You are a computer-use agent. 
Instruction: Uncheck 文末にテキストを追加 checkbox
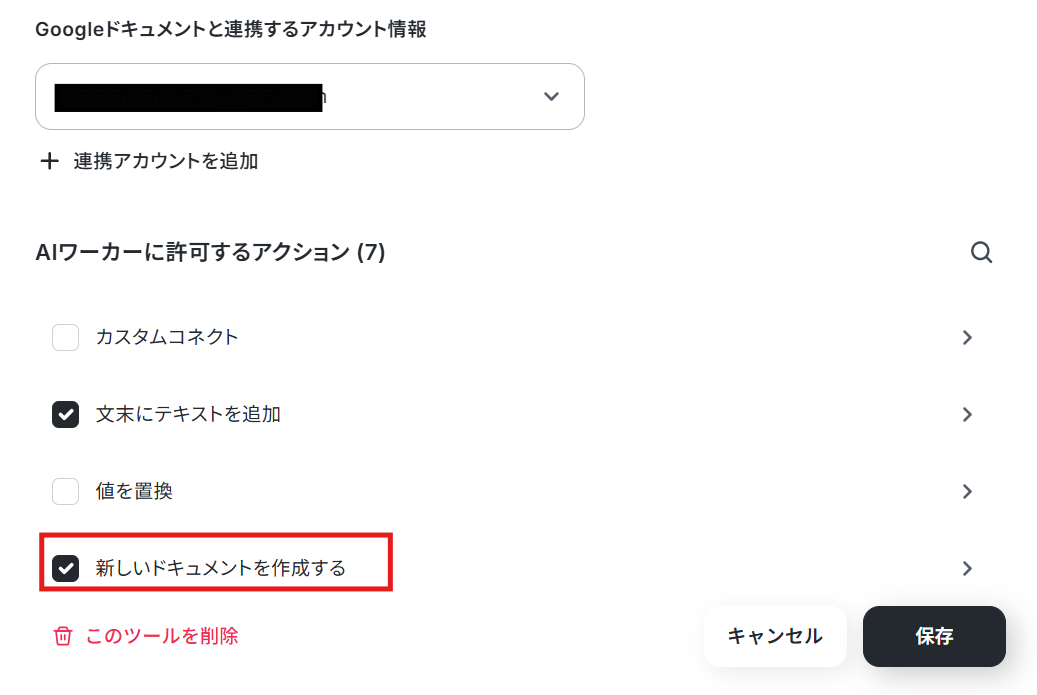(x=65, y=415)
